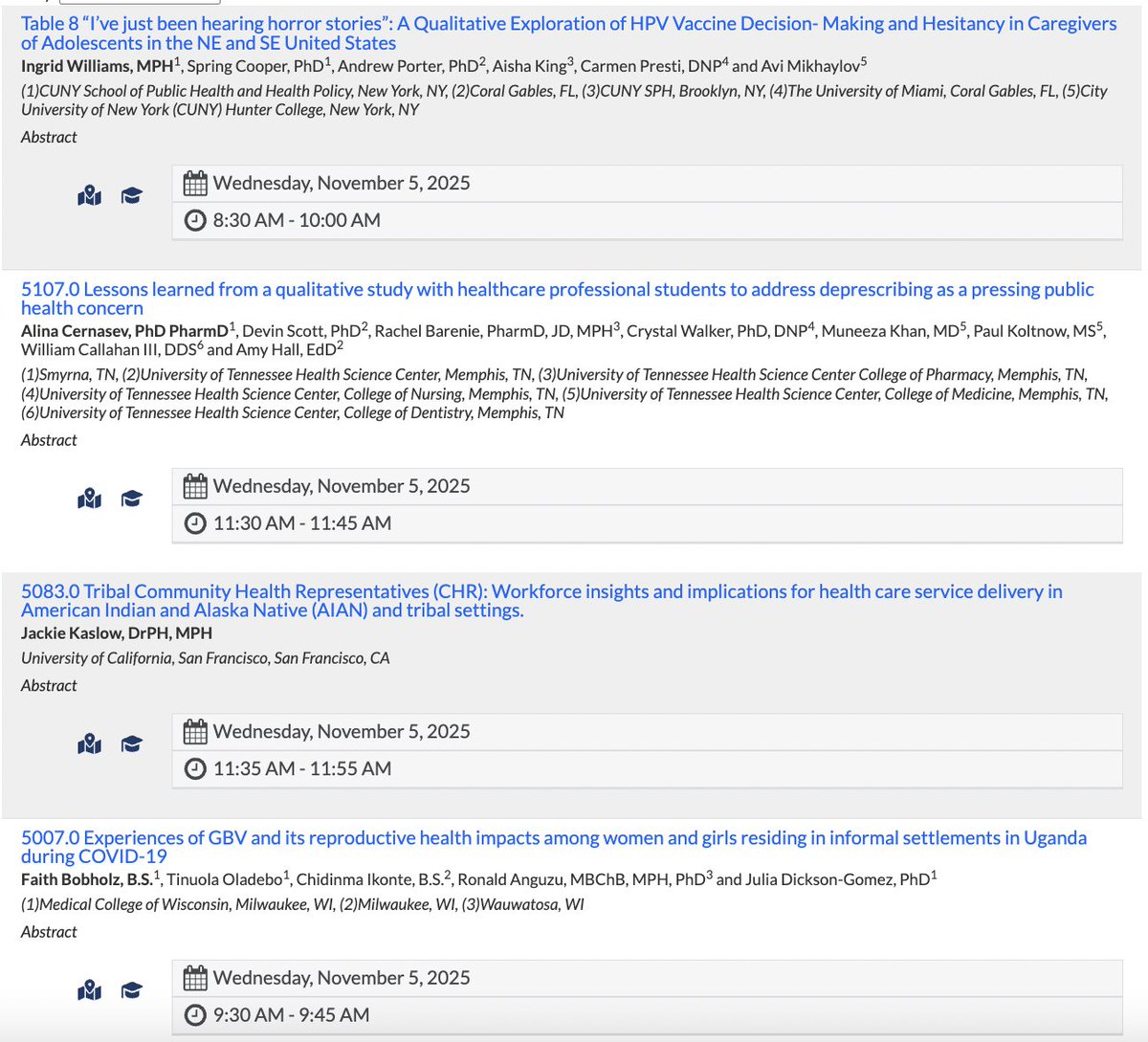Click Abstract under Faith Bobholz entry
Image resolution: width=1148 pixels, height=1042 pixels.
(x=49, y=931)
